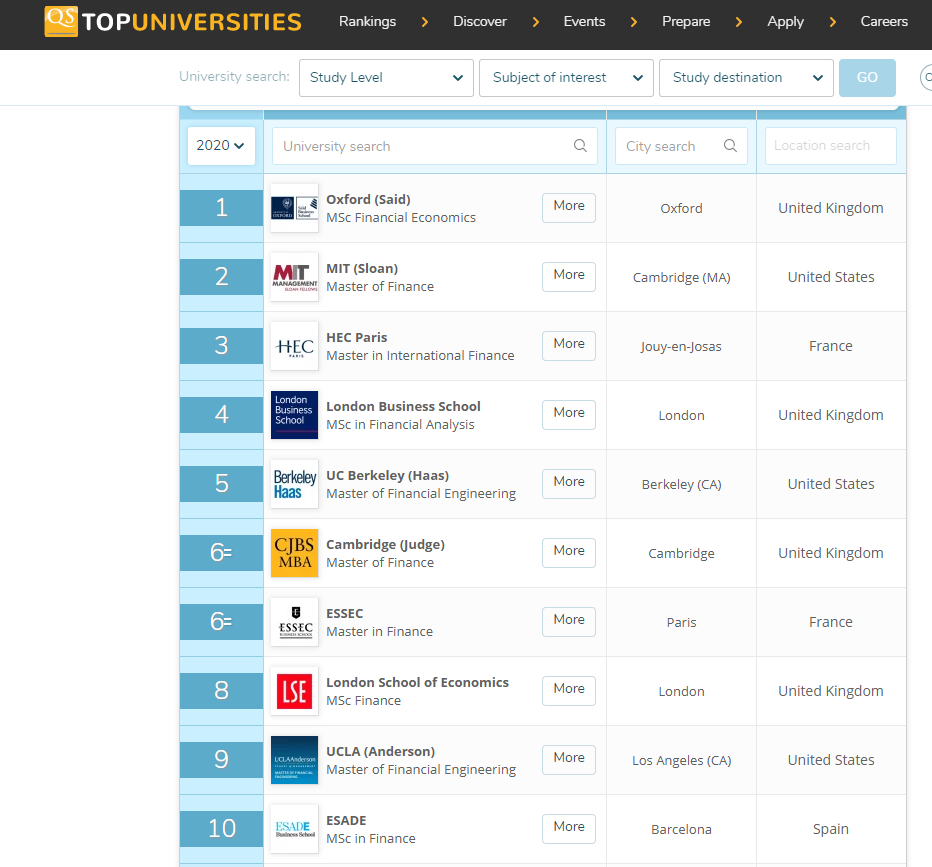The height and width of the screenshot is (867, 932).
Task: Click the QS TopUniversities logo
Action: pyautogui.click(x=173, y=21)
